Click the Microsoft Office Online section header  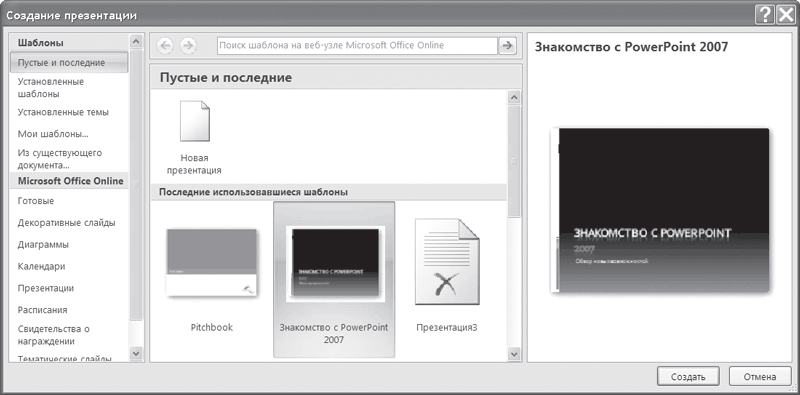point(70,181)
